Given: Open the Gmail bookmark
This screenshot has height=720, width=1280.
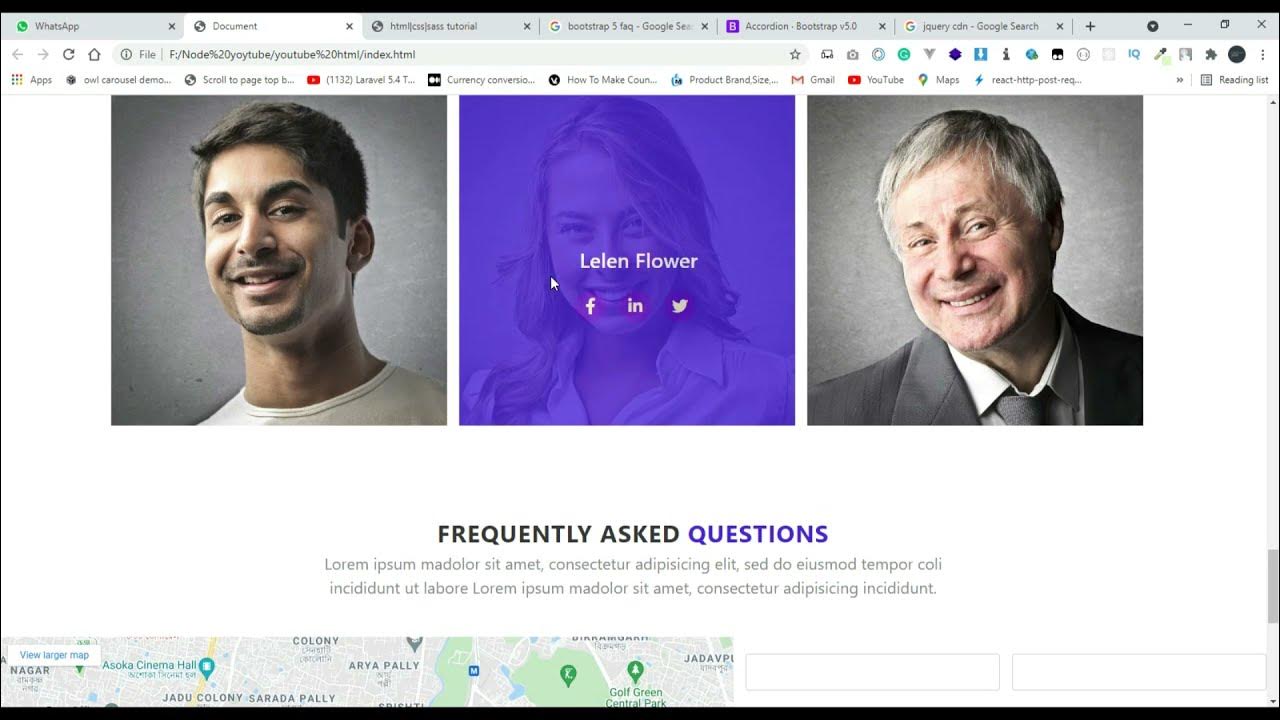Looking at the screenshot, I should coord(813,80).
